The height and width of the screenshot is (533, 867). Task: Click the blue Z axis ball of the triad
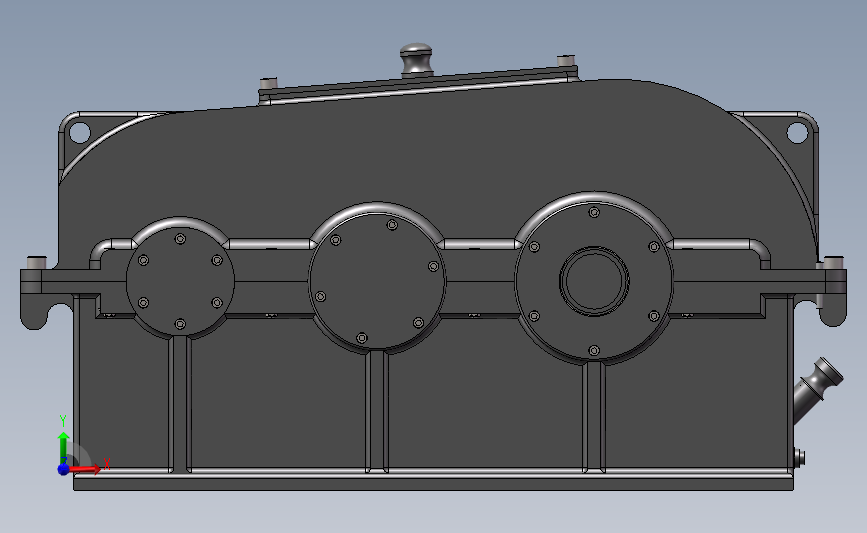(63, 469)
